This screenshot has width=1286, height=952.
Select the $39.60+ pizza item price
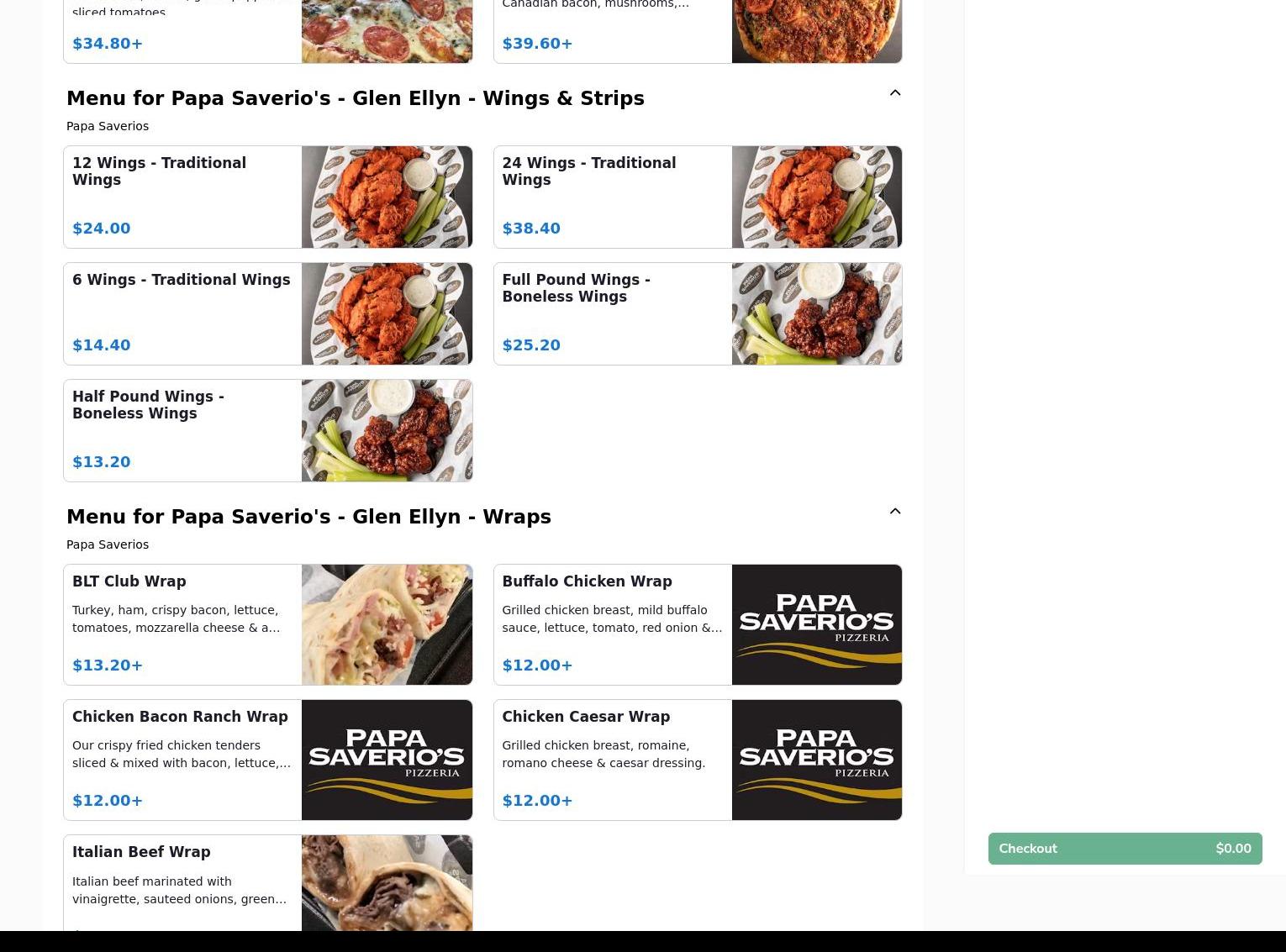(537, 44)
